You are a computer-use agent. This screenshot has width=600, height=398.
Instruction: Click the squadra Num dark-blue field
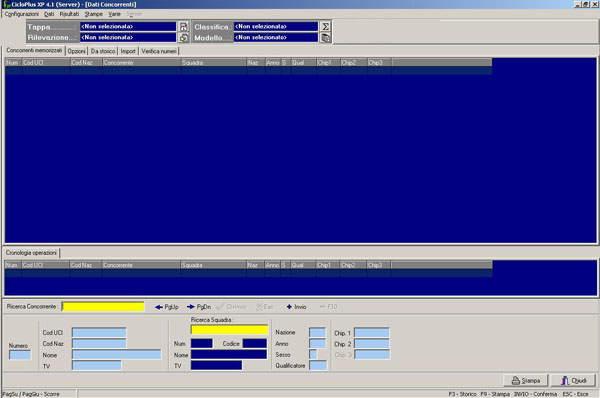pos(202,344)
